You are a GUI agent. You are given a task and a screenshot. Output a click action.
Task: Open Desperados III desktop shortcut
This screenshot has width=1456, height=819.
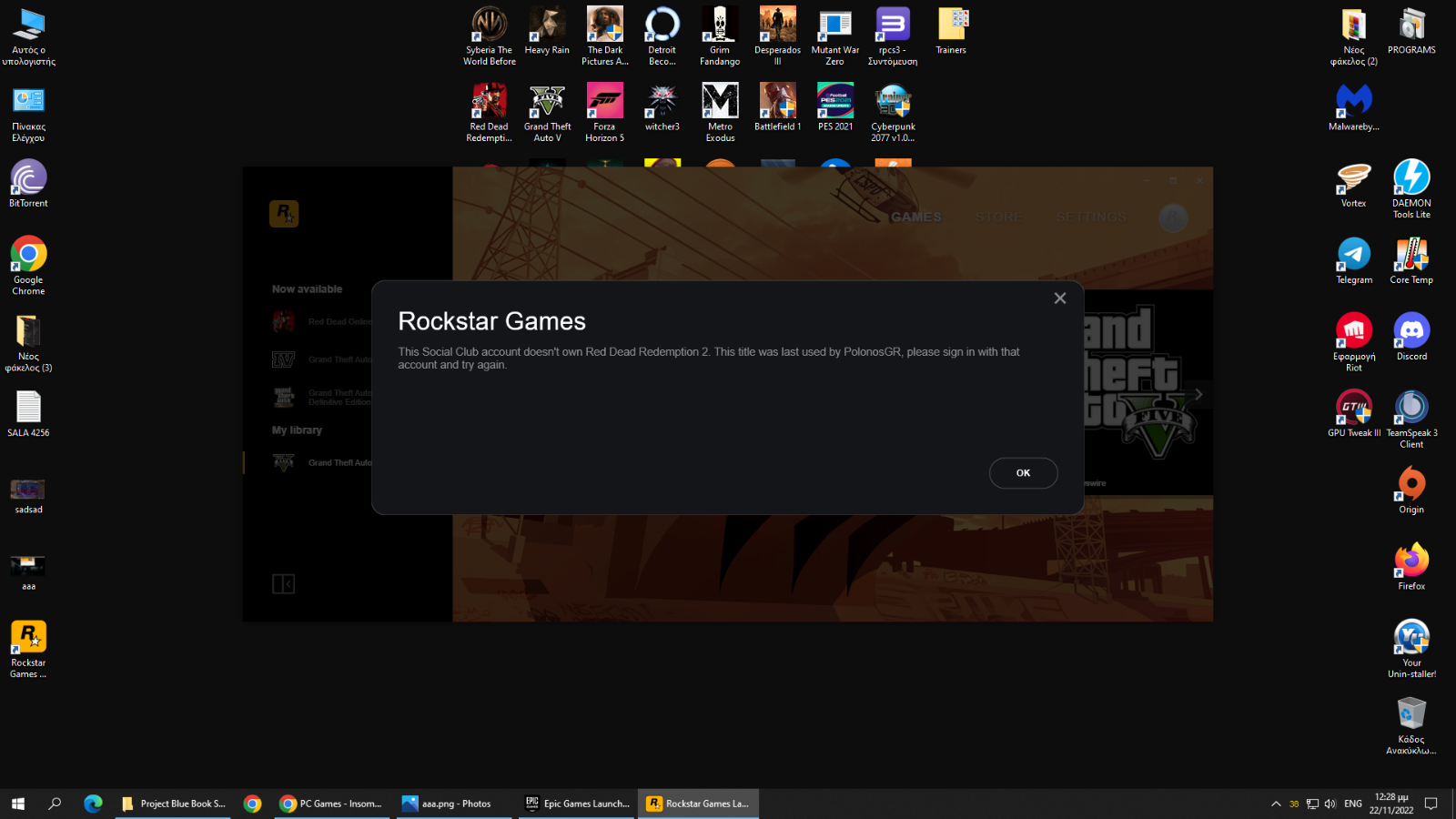tap(777, 36)
